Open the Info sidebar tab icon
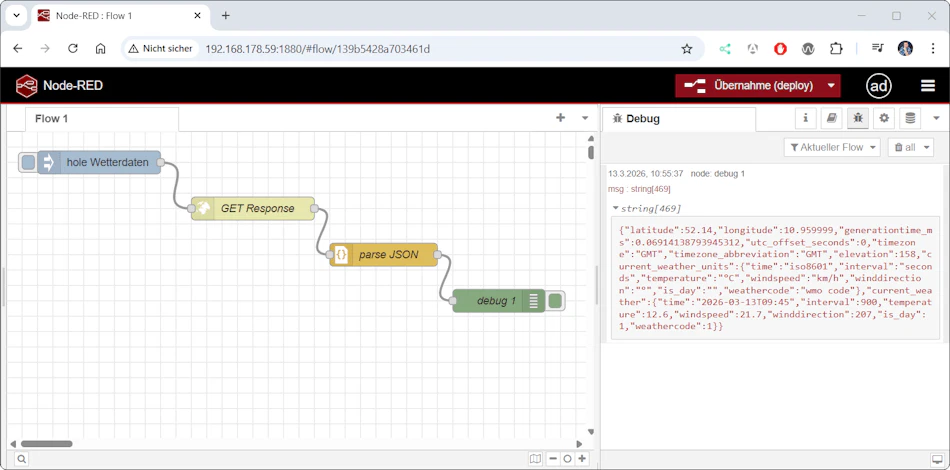Screen dimensions: 950x470 [806, 118]
